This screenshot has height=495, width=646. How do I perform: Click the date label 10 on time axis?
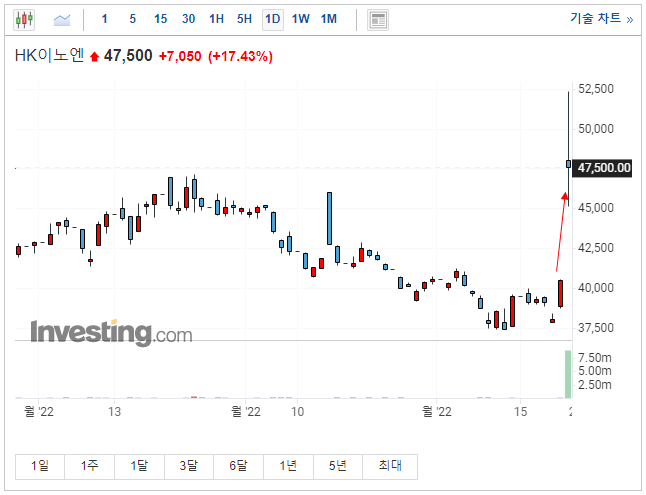pyautogui.click(x=297, y=411)
